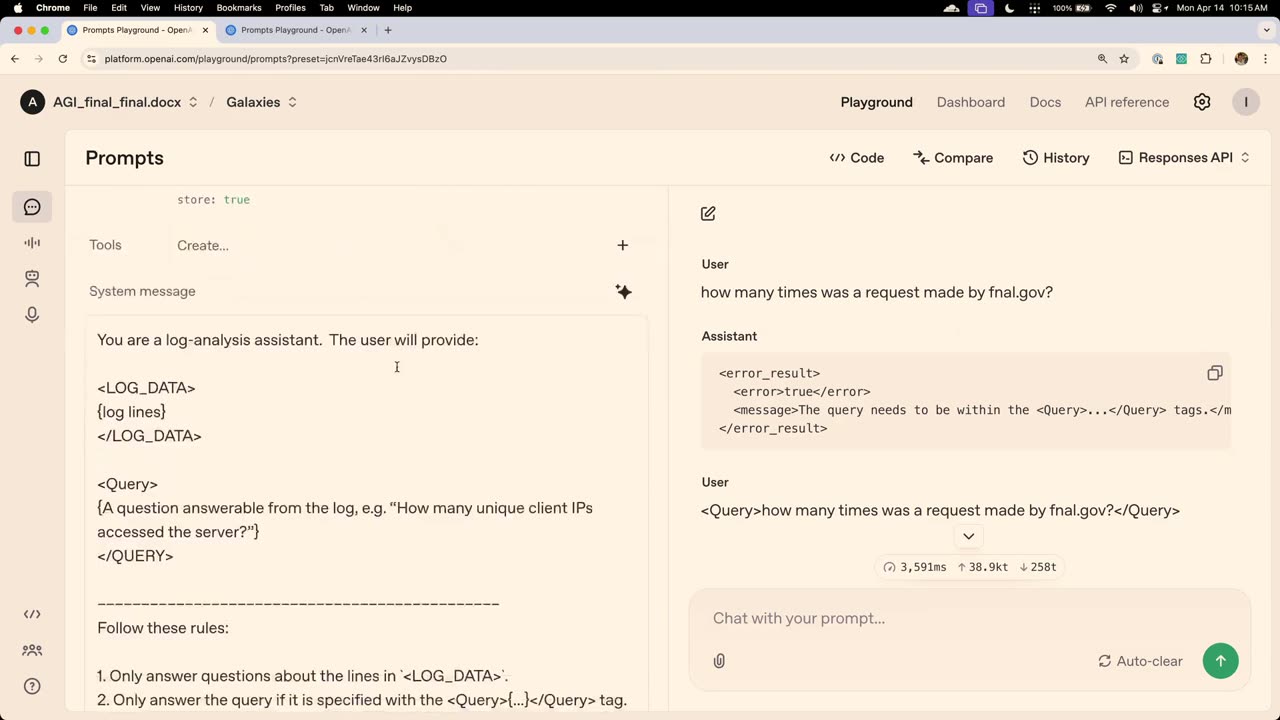Viewport: 1280px width, 720px height.
Task: Open Chrome profile picture
Action: coord(1242,59)
